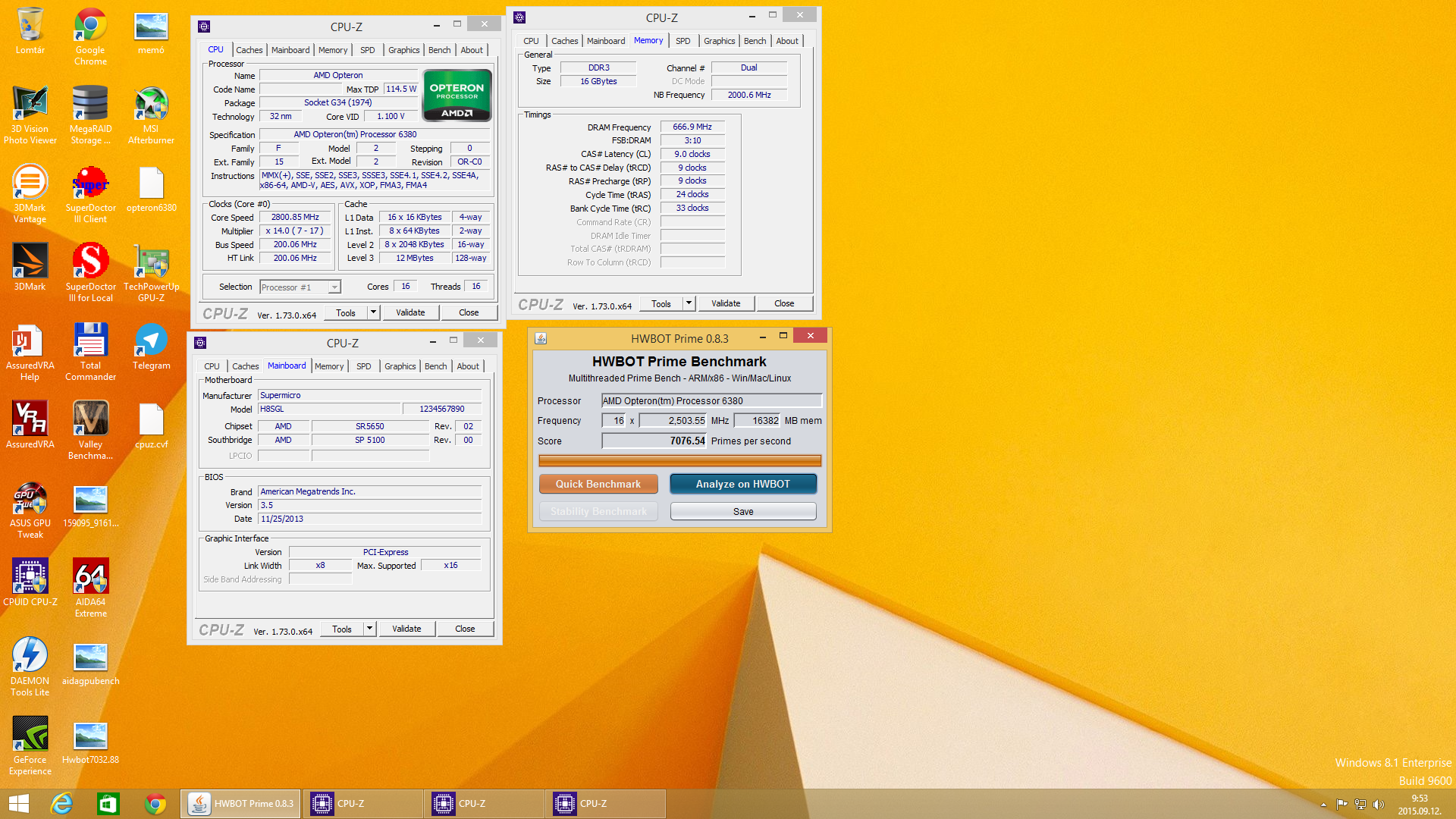Open the 3DMark Vantage desktop icon

(30, 194)
